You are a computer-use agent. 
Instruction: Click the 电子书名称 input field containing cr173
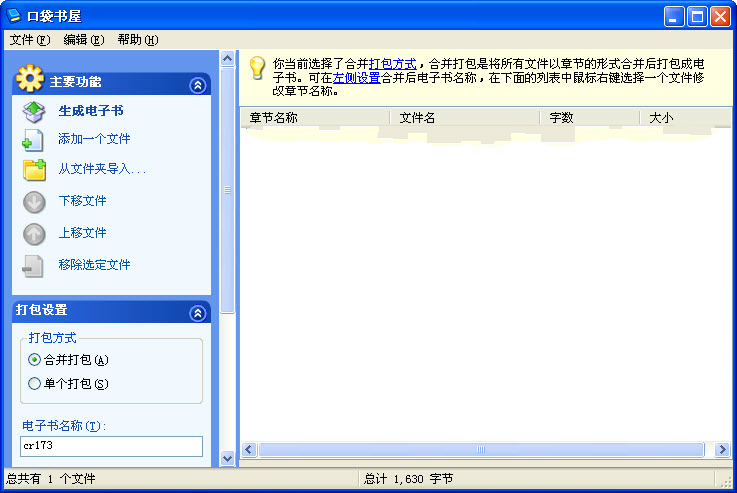(111, 446)
